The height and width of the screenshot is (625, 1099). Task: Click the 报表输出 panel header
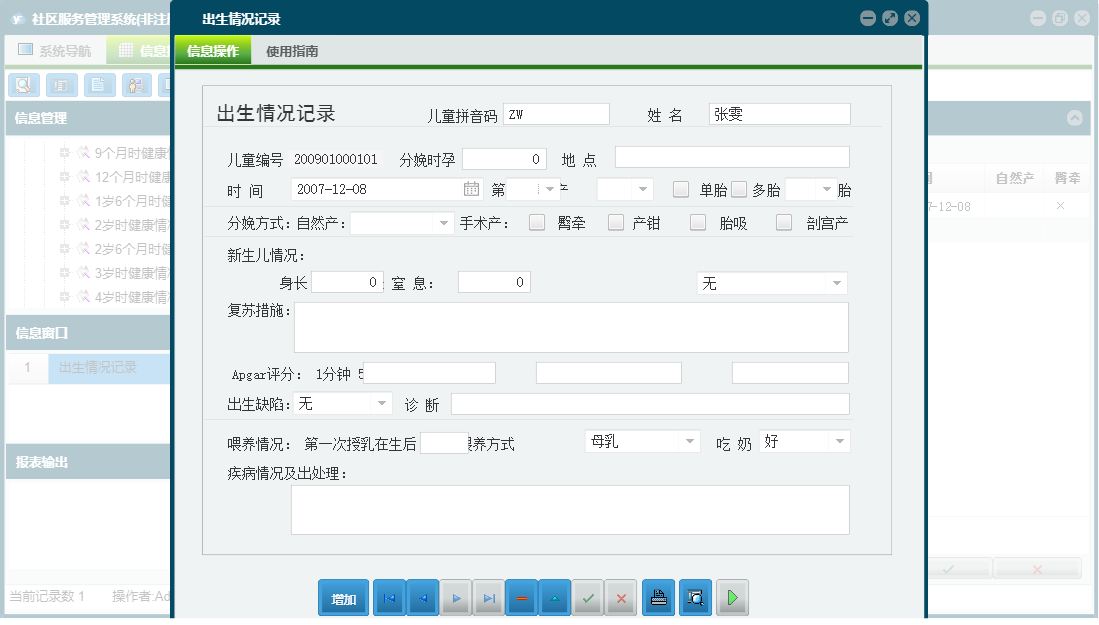88,462
